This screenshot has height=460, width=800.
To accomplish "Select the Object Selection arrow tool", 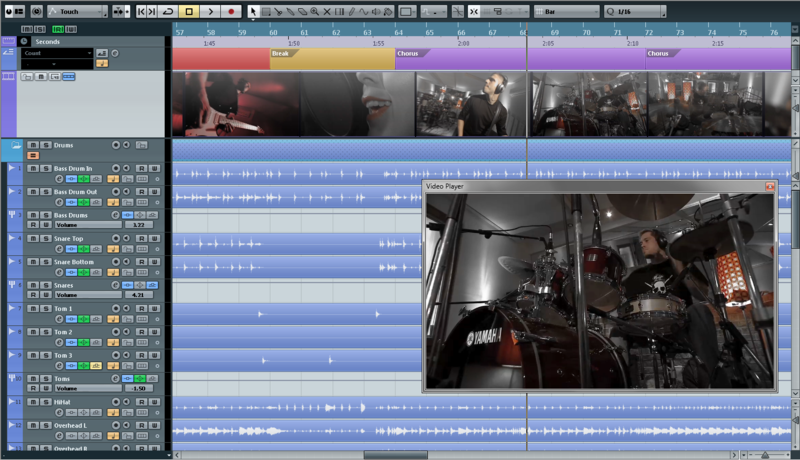I will click(x=253, y=11).
